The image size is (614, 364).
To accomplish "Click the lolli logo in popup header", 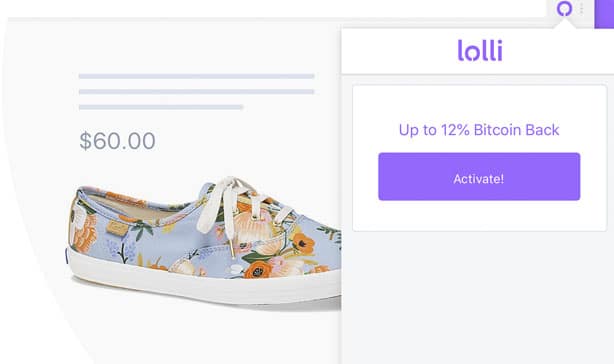I will 480,50.
